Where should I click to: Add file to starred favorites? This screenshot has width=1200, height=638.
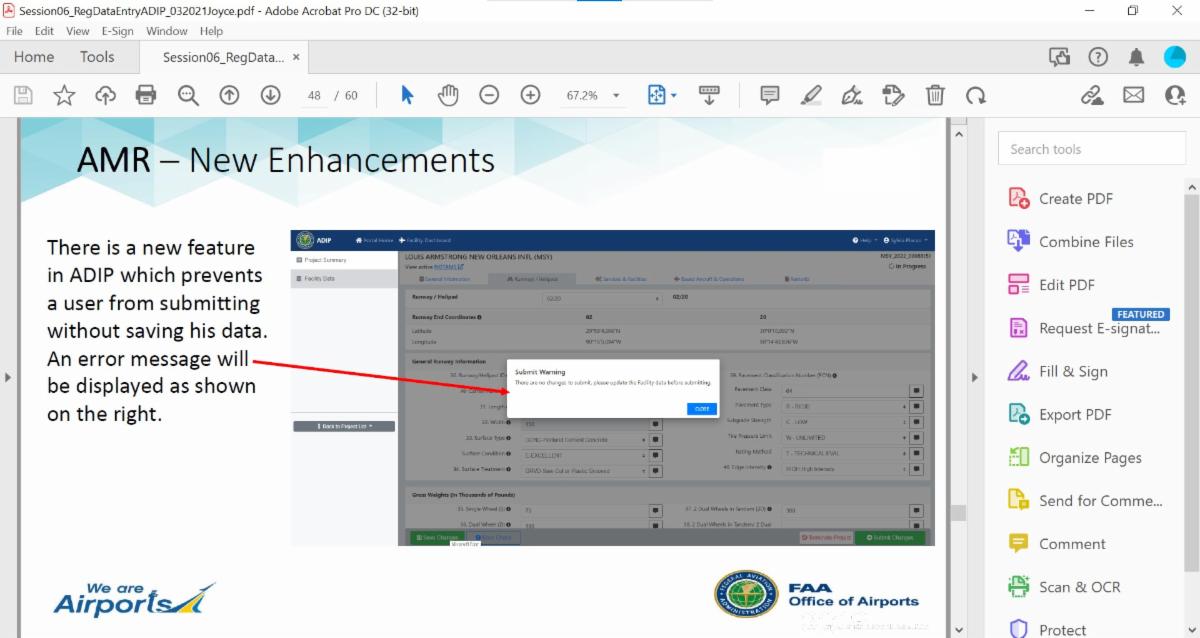point(64,95)
